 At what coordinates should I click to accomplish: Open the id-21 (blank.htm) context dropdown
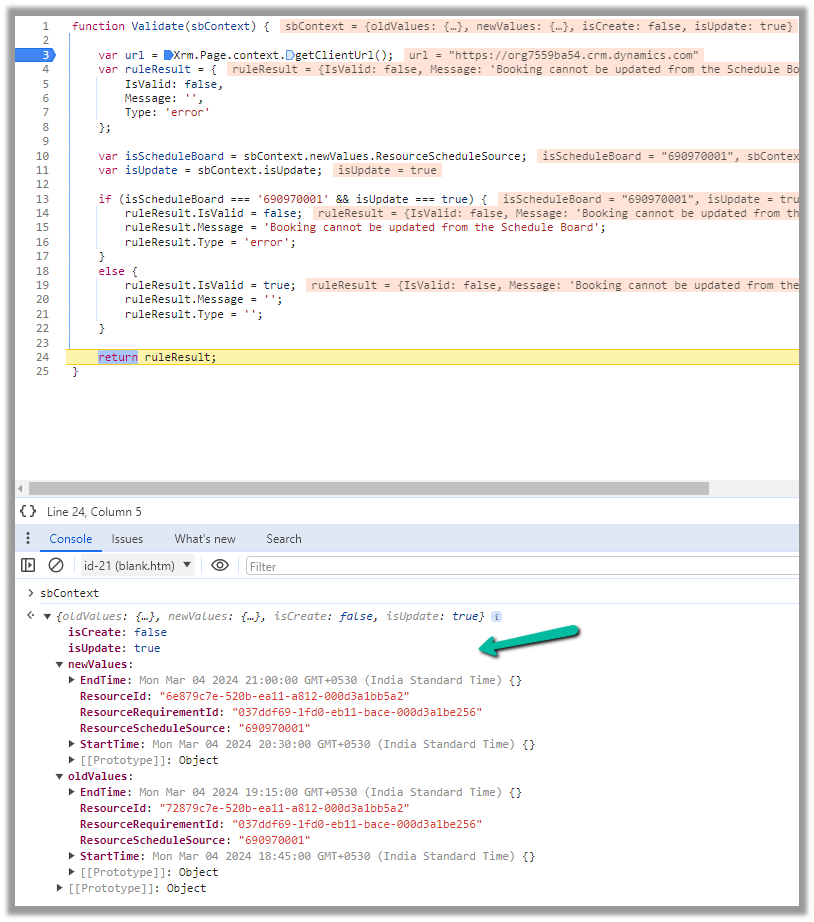(x=138, y=566)
